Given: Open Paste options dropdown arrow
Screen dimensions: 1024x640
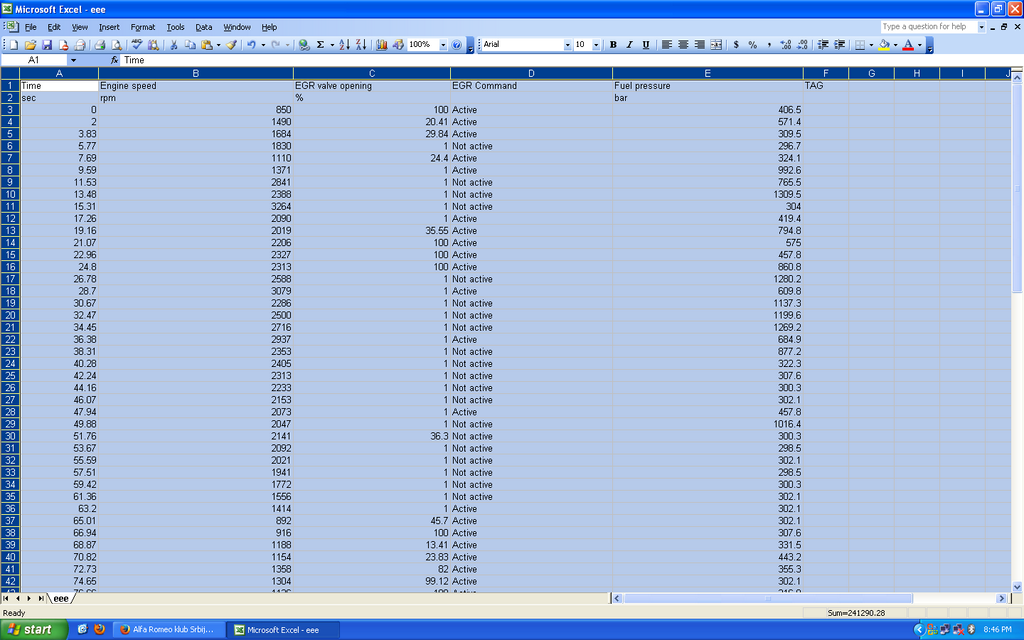Looking at the screenshot, I should 218,44.
